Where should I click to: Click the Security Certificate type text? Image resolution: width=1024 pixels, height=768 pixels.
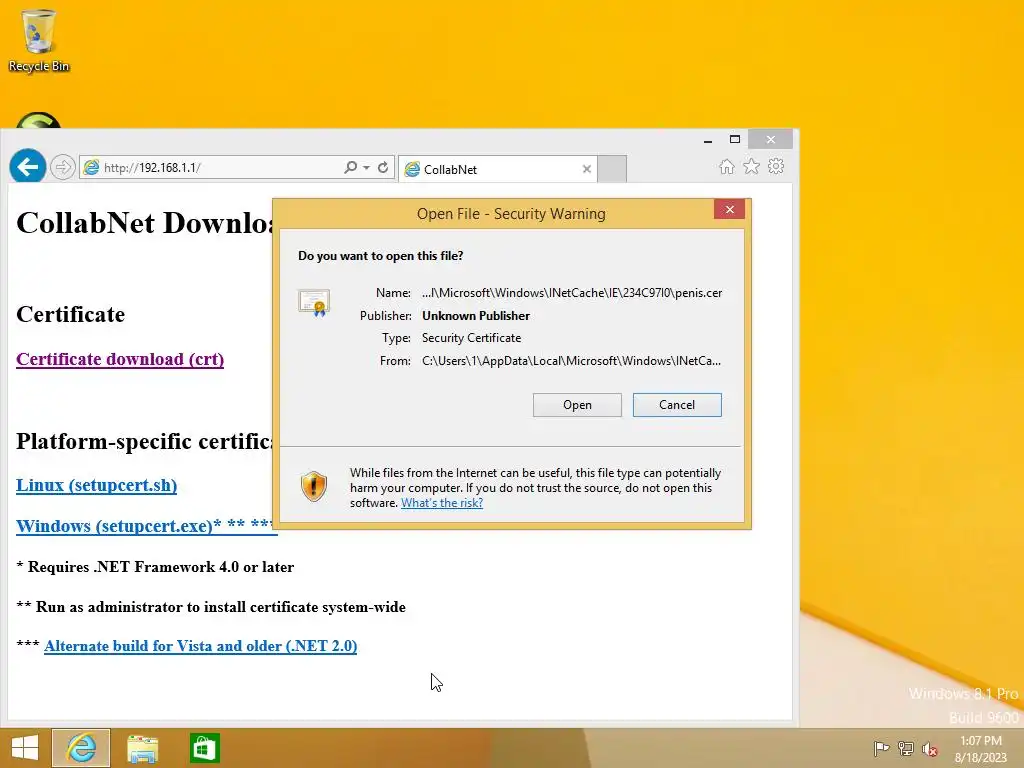point(472,338)
